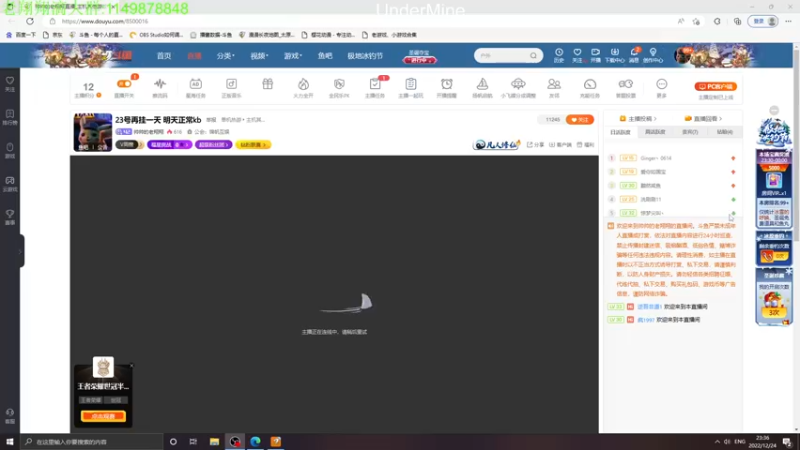800x450 pixels.
Task: Click the search magnifier icon
Action: (x=533, y=56)
